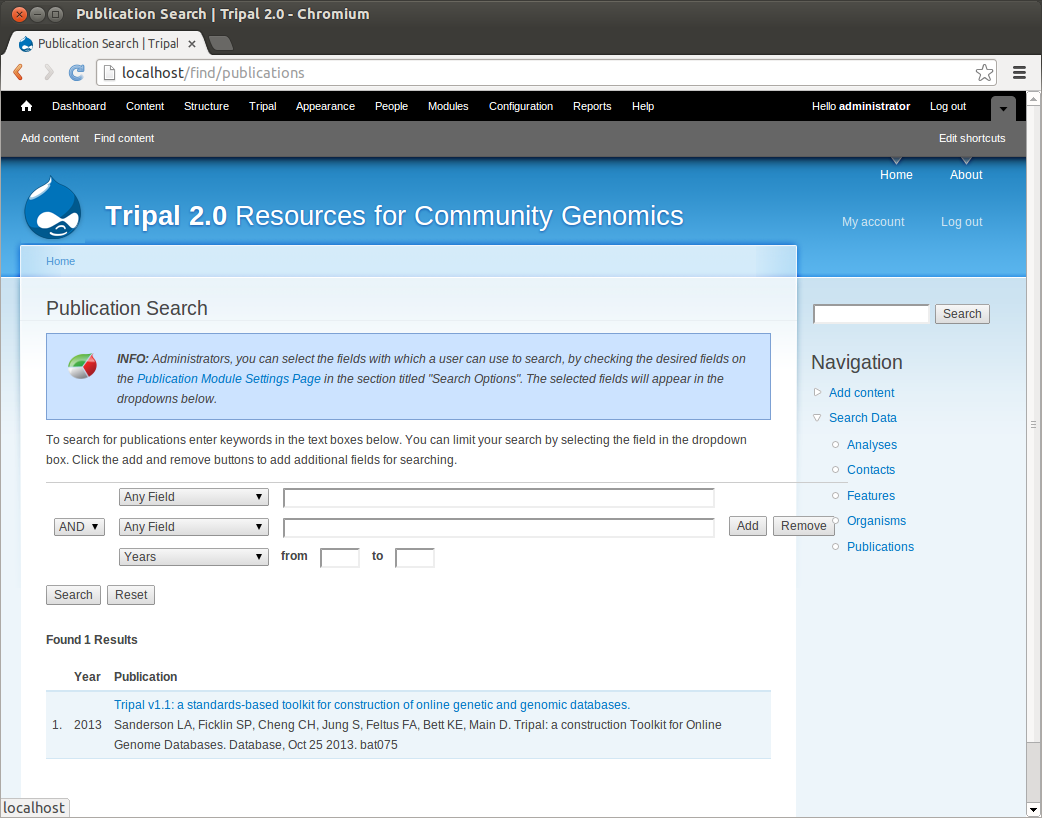Open the Configuration admin menu
1042x818 pixels.
point(521,106)
